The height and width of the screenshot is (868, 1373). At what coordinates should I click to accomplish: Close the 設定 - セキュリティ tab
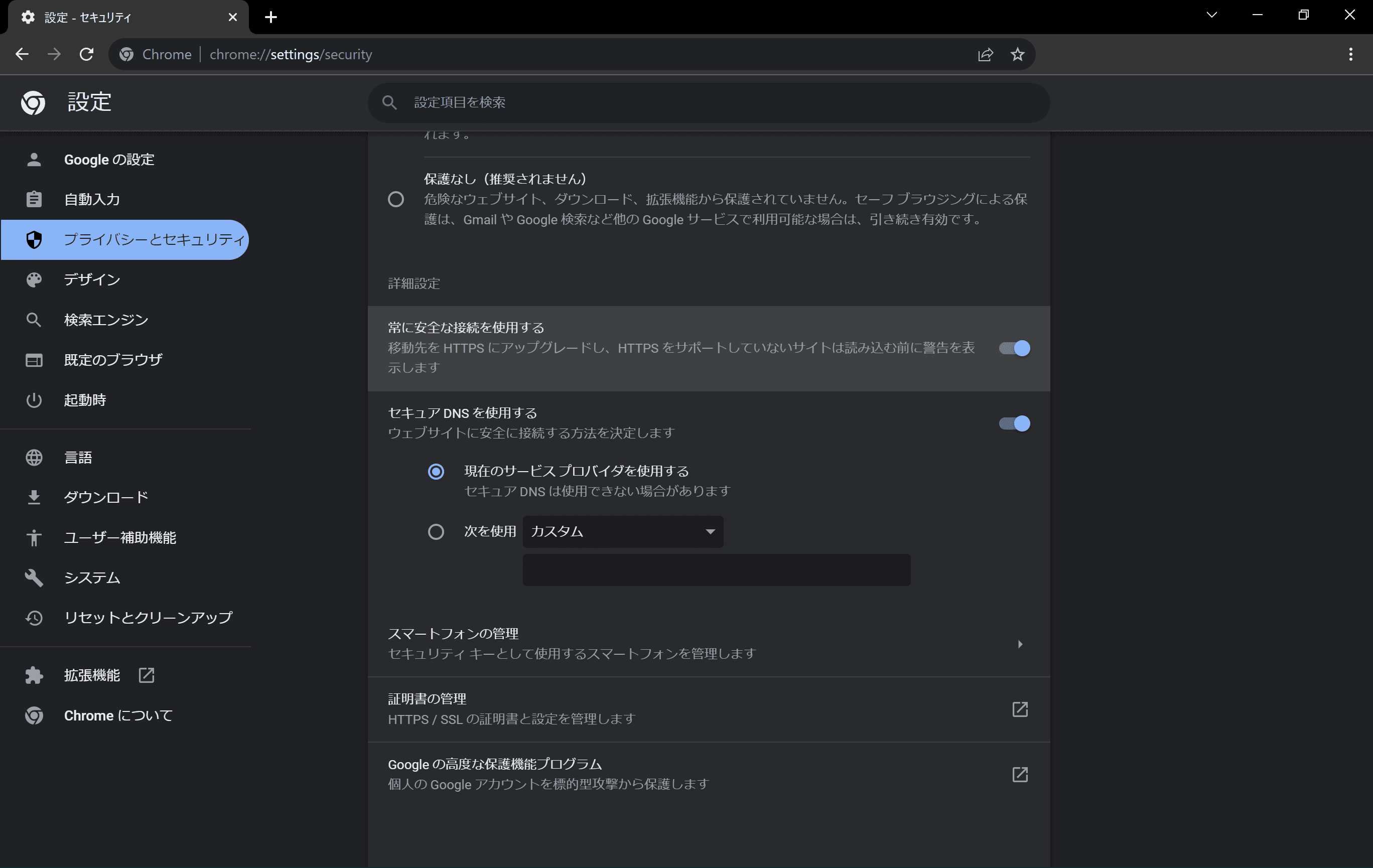coord(232,17)
